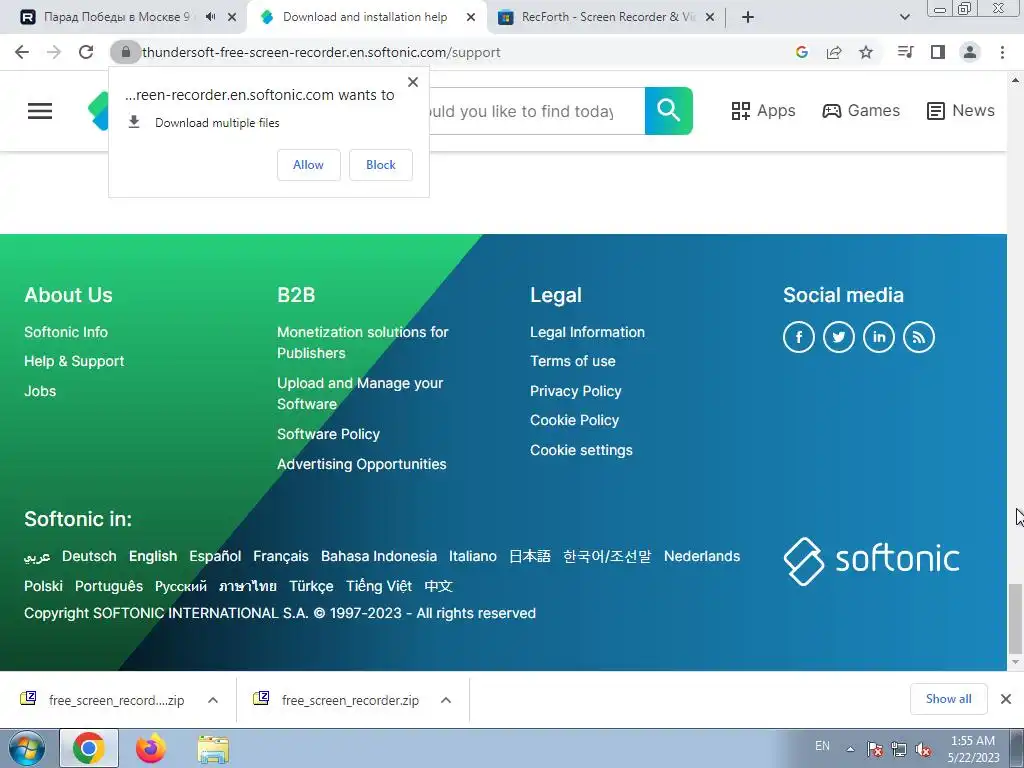1024x768 pixels.
Task: Open the tab search dropdown
Action: coord(904,17)
